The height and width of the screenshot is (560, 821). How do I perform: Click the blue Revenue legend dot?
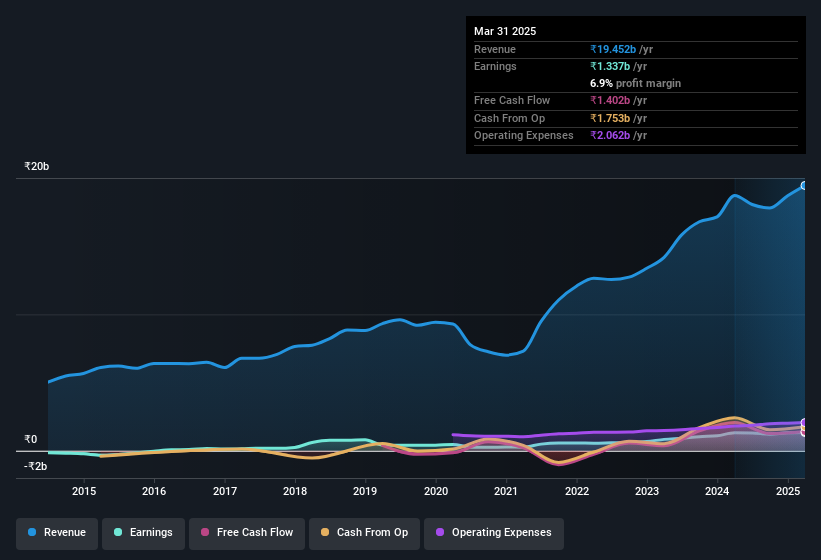[x=32, y=532]
